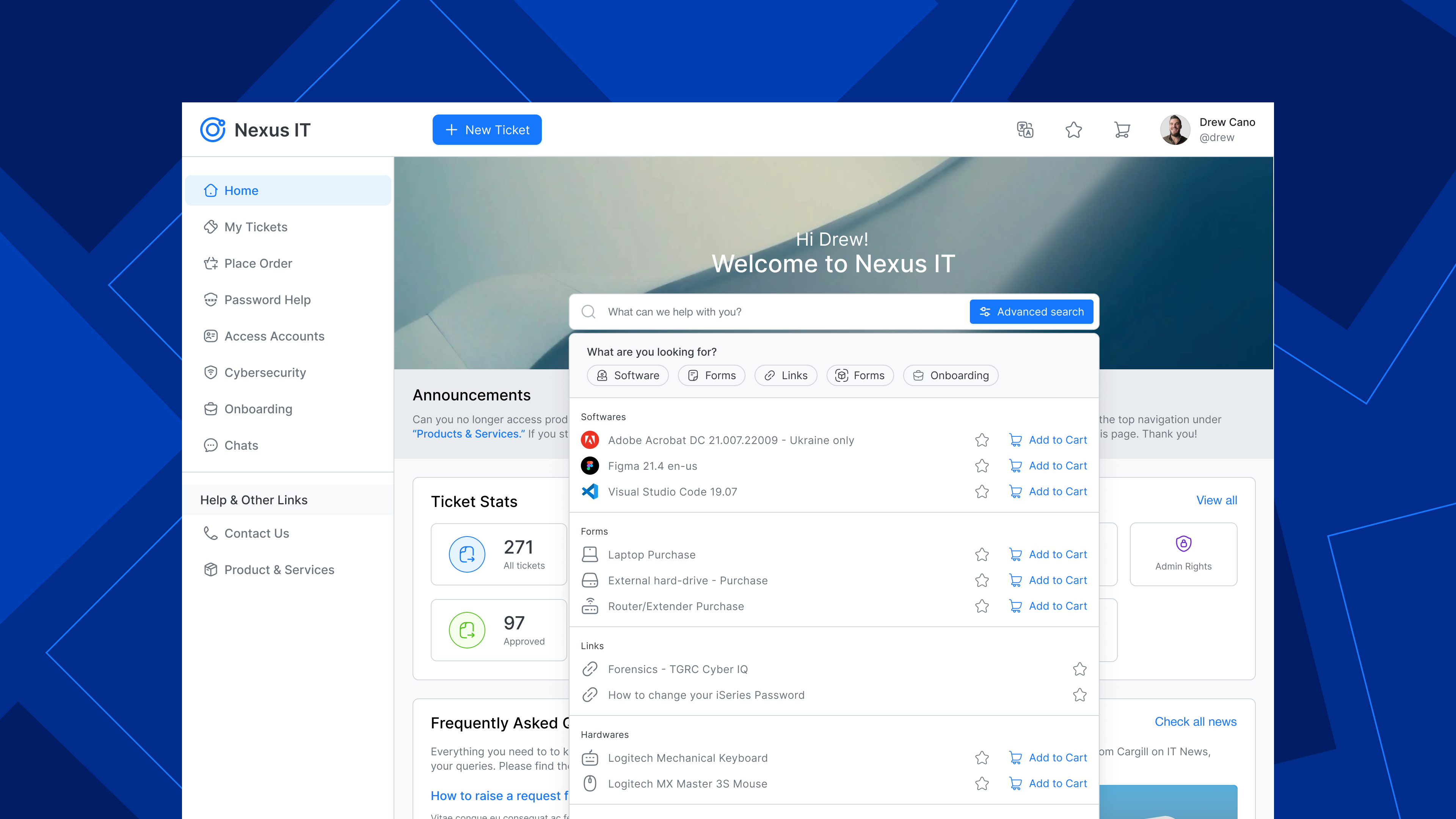Click the magnifier icon in the search bar
This screenshot has width=1456, height=819.
589,311
